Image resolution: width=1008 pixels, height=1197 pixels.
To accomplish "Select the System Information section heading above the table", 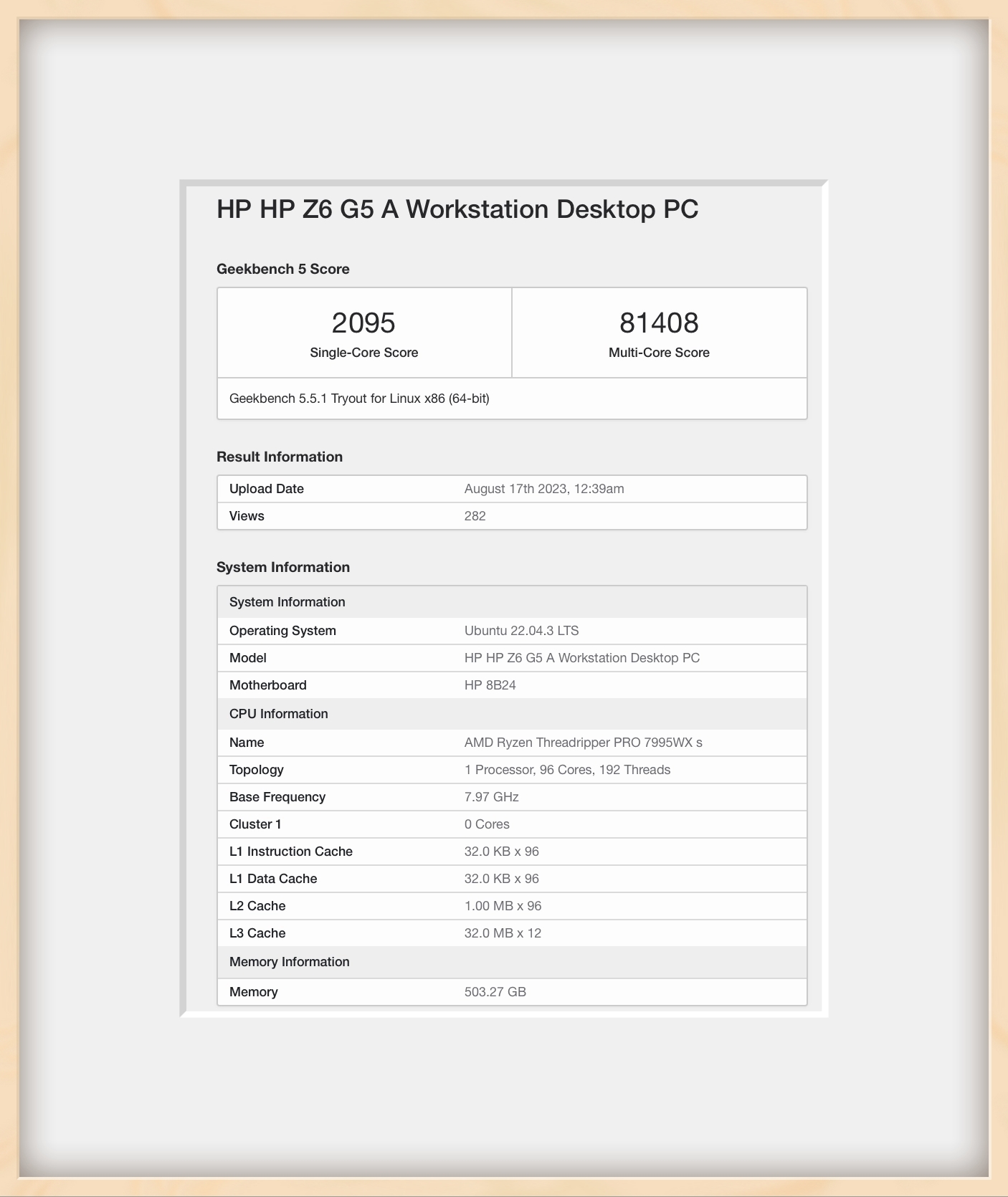I will (283, 567).
